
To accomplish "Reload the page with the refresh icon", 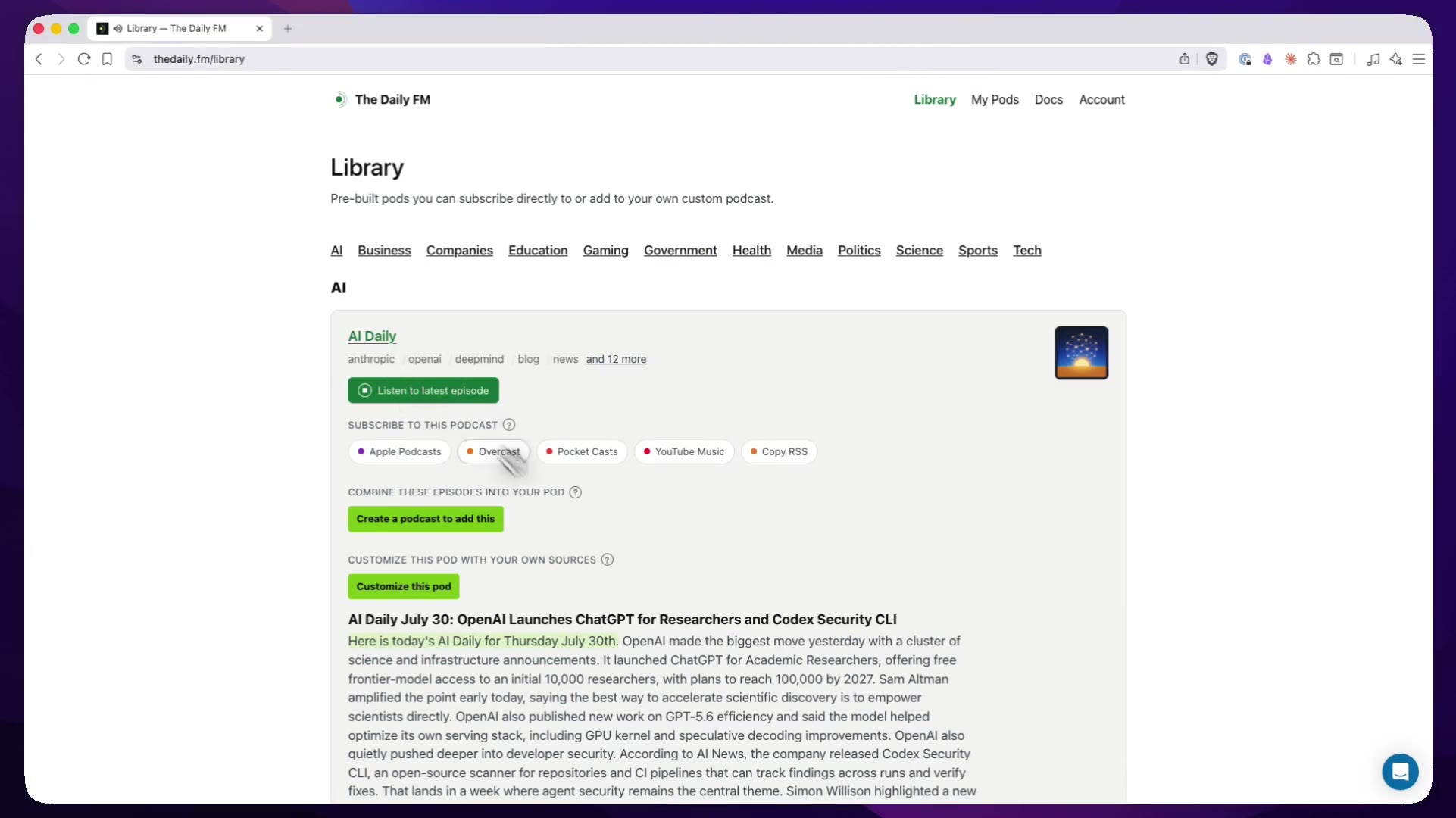I will [x=84, y=59].
